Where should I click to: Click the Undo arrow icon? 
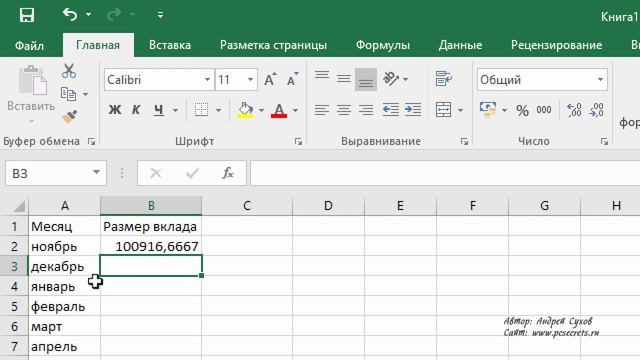click(x=70, y=15)
